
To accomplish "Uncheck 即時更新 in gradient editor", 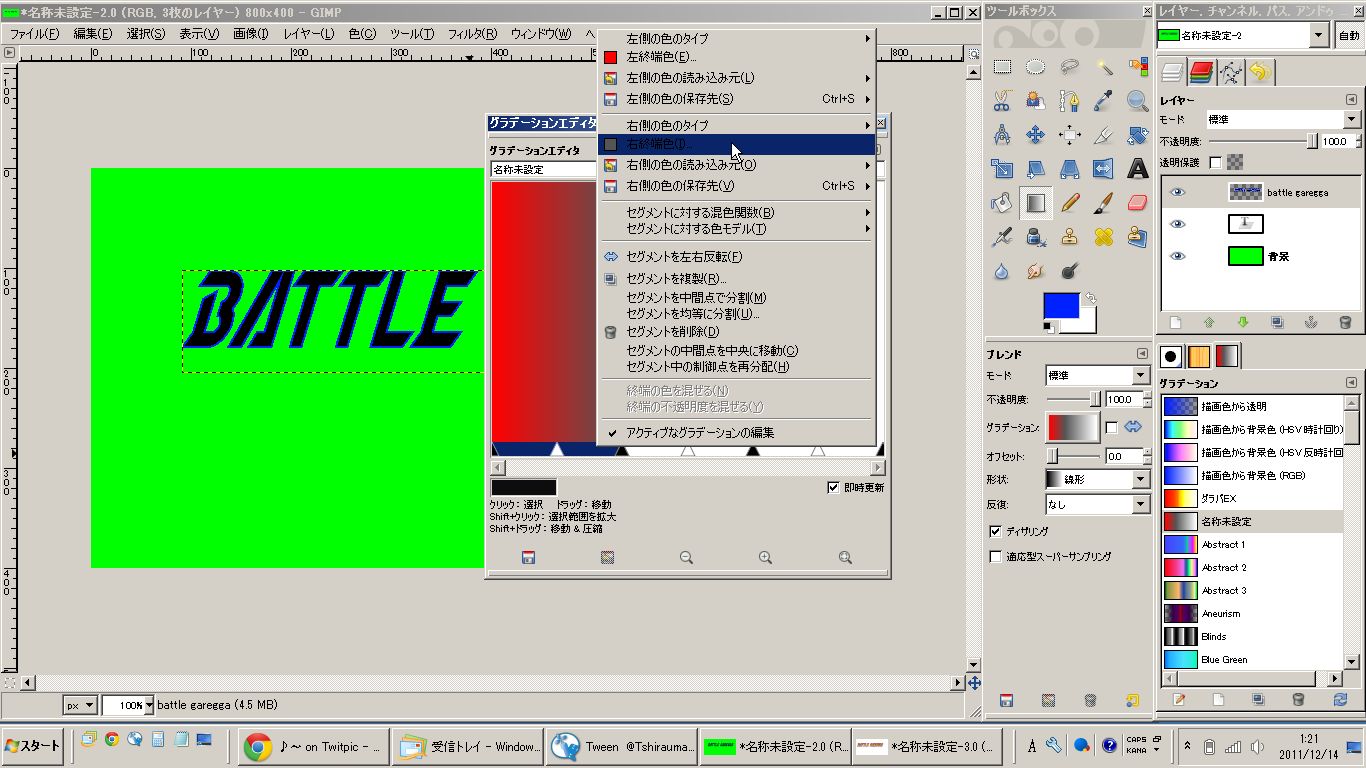I will pyautogui.click(x=833, y=487).
